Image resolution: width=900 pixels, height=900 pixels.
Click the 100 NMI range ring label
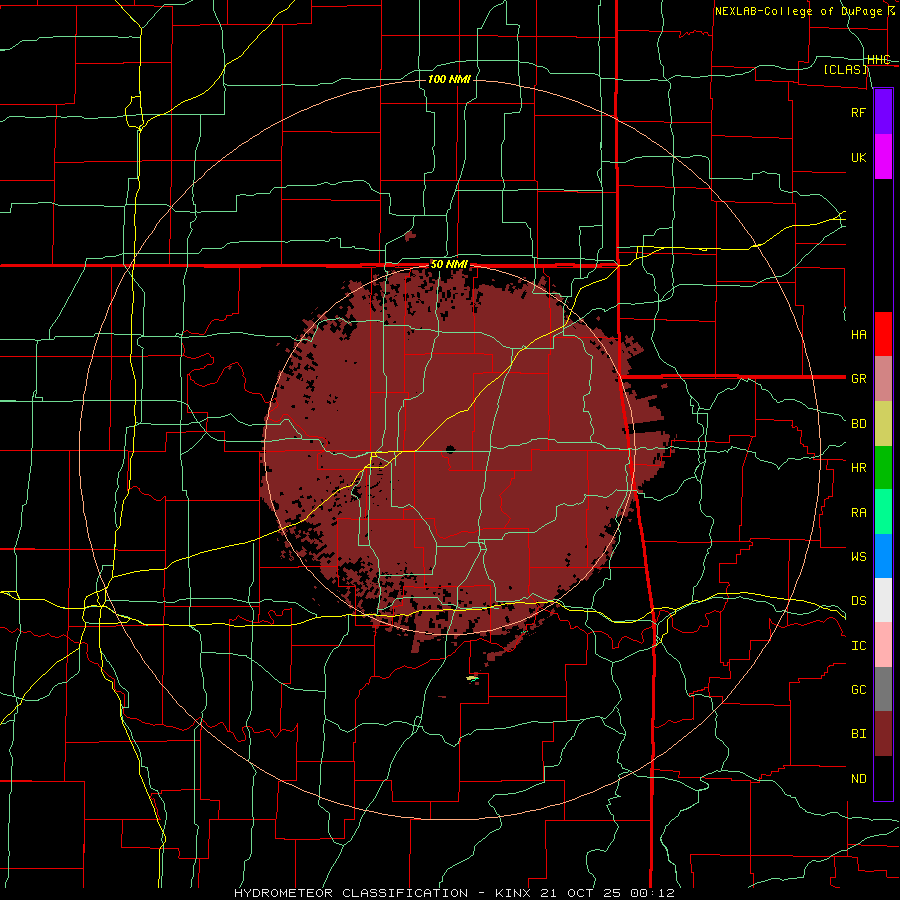point(449,79)
